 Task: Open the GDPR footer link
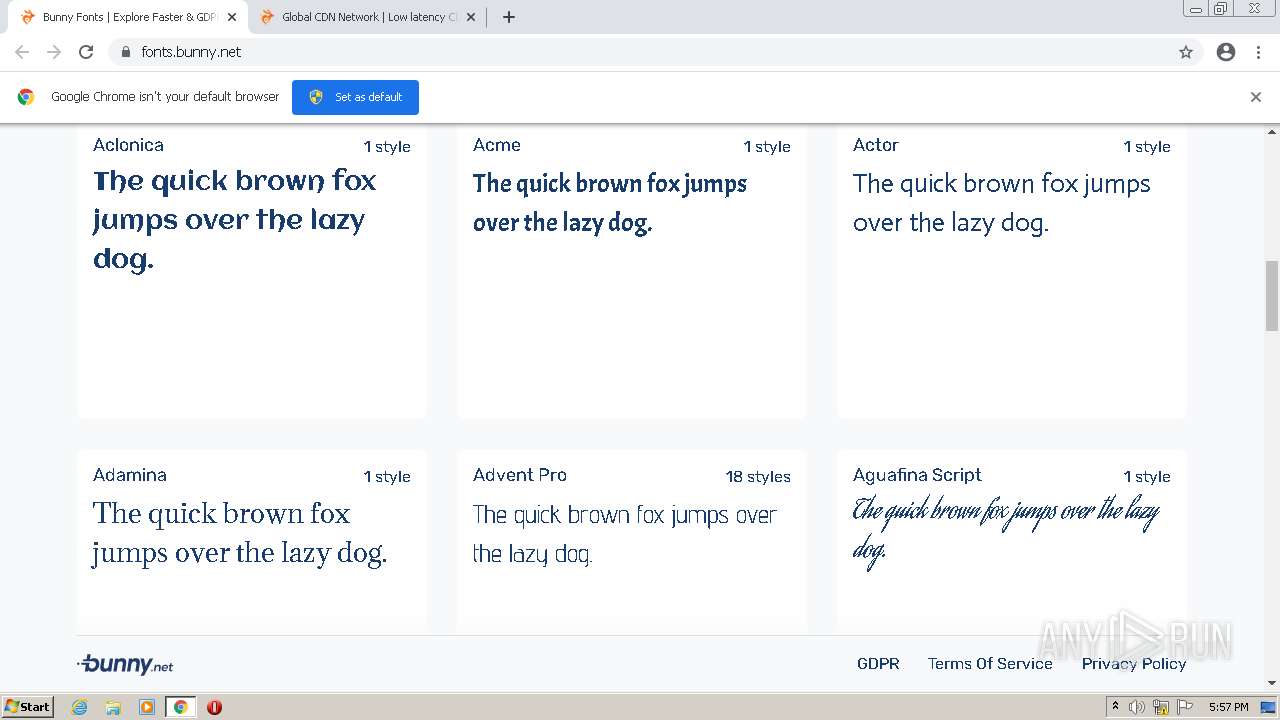click(x=878, y=663)
